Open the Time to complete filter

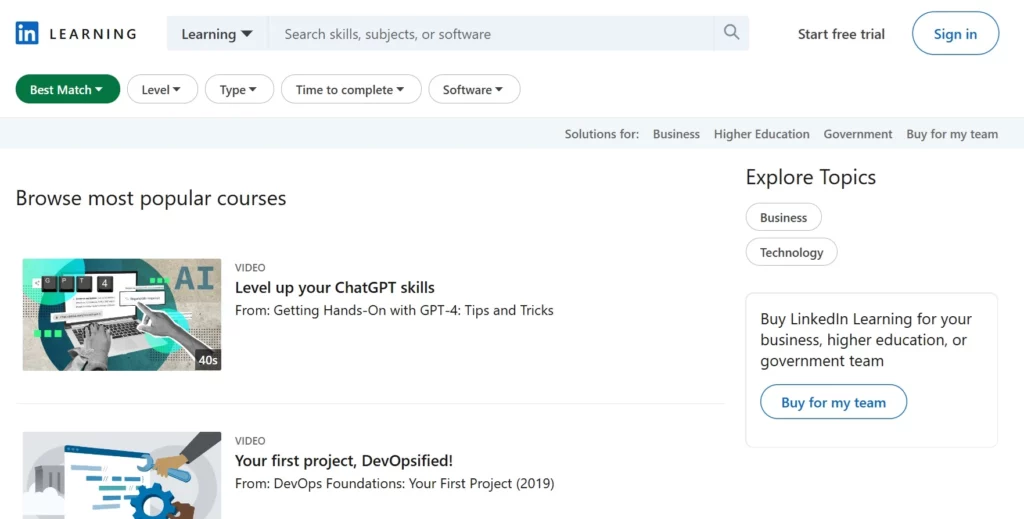tap(351, 89)
